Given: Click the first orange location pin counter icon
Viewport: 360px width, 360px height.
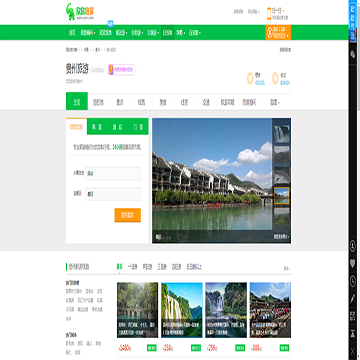Looking at the screenshot, I should pyautogui.click(x=250, y=78).
